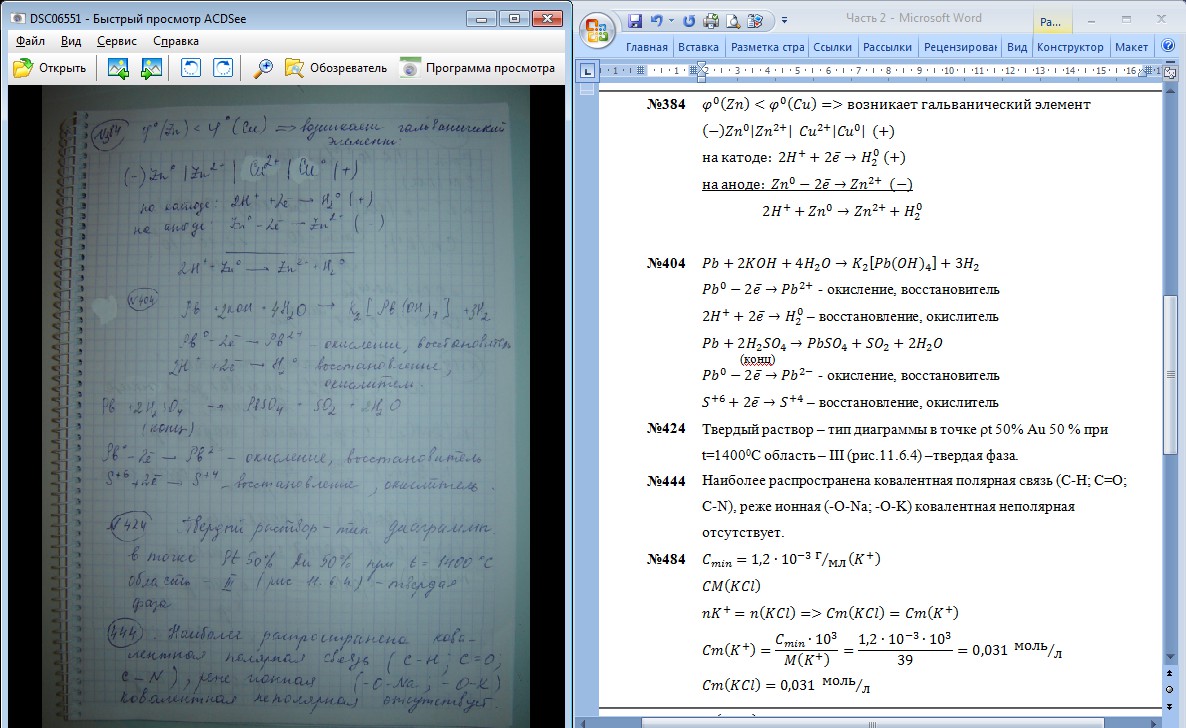Screen dimensions: 1186x728
Task: Open the Вид ribbon tab in Word
Action: coord(1017,47)
